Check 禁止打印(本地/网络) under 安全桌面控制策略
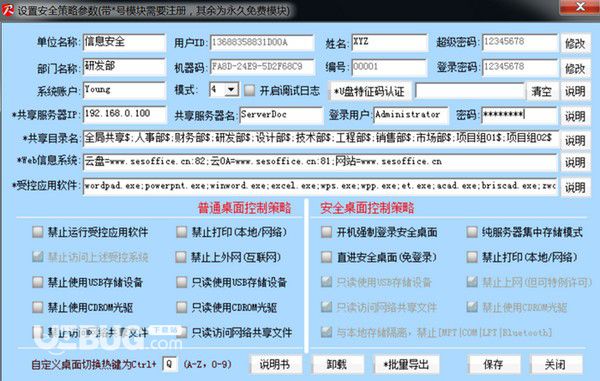600x381 pixels. pyautogui.click(x=472, y=257)
